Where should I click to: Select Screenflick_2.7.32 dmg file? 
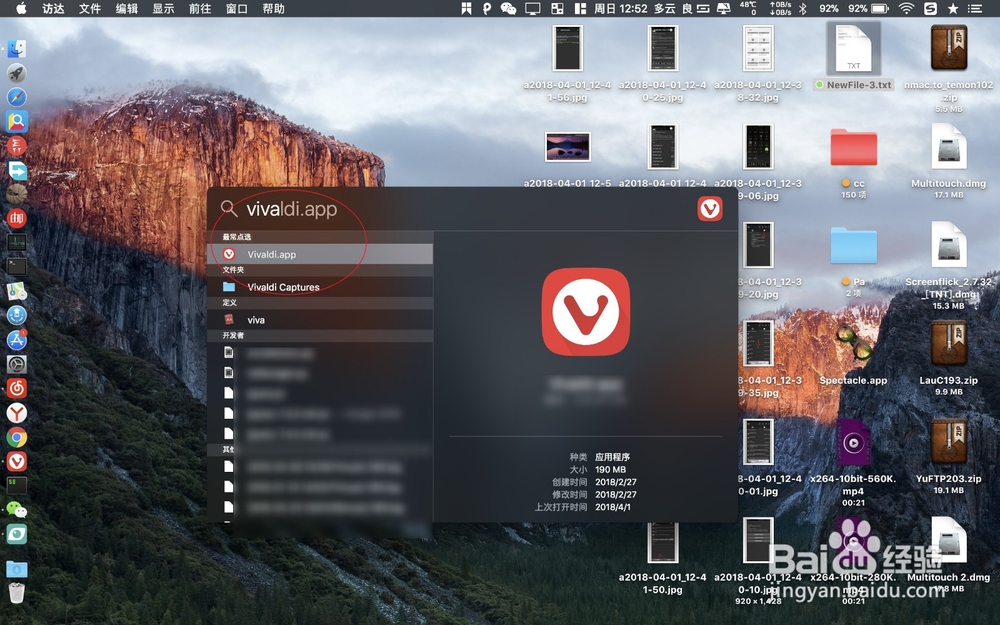pyautogui.click(x=948, y=244)
